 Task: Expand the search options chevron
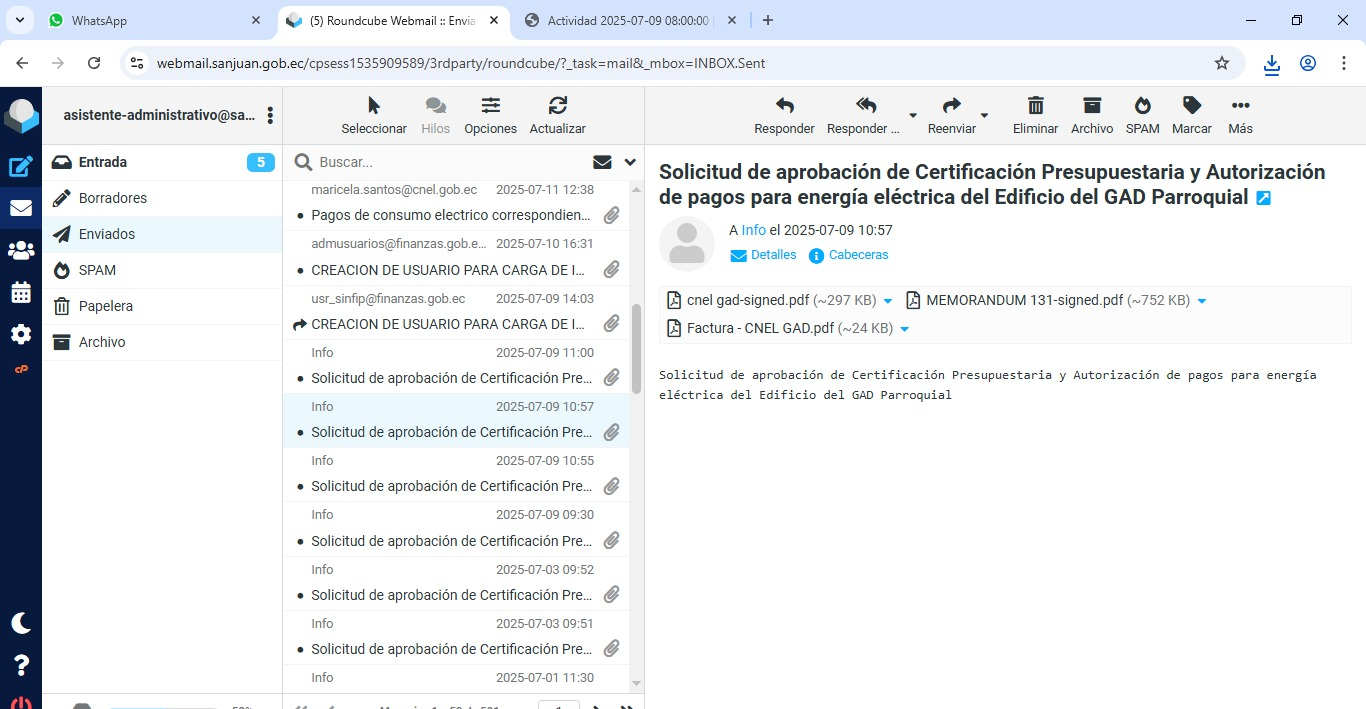pos(630,162)
